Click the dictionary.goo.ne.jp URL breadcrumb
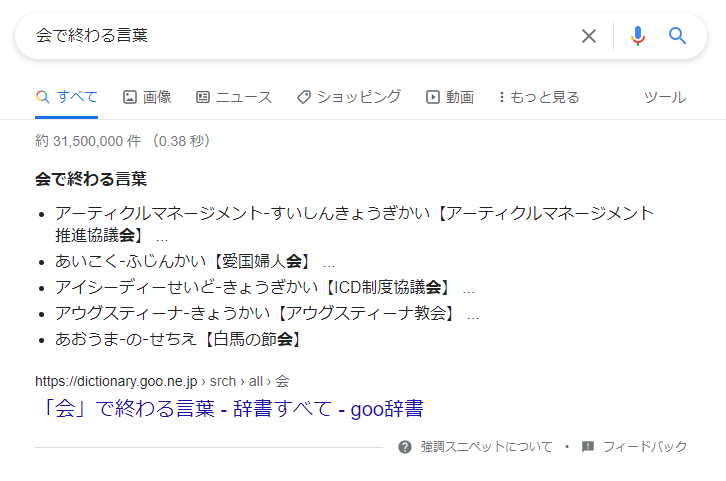The height and width of the screenshot is (481, 726). [162, 381]
